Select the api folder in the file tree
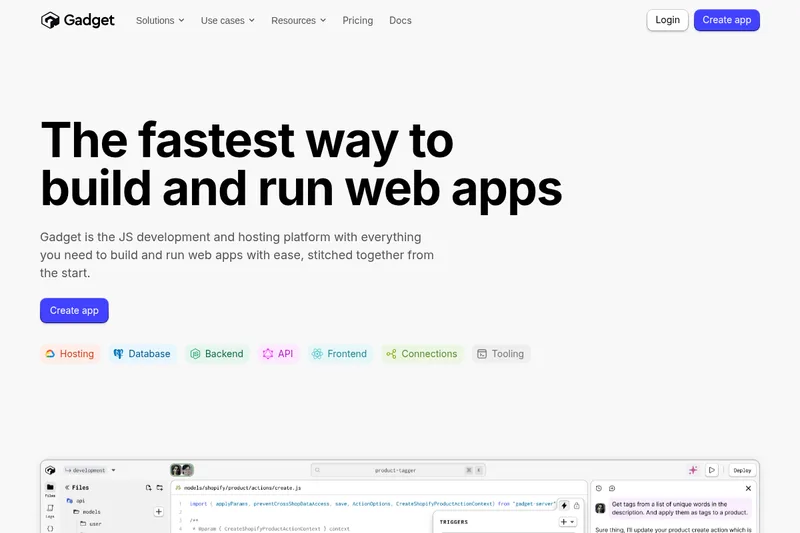800x533 pixels. coord(76,501)
